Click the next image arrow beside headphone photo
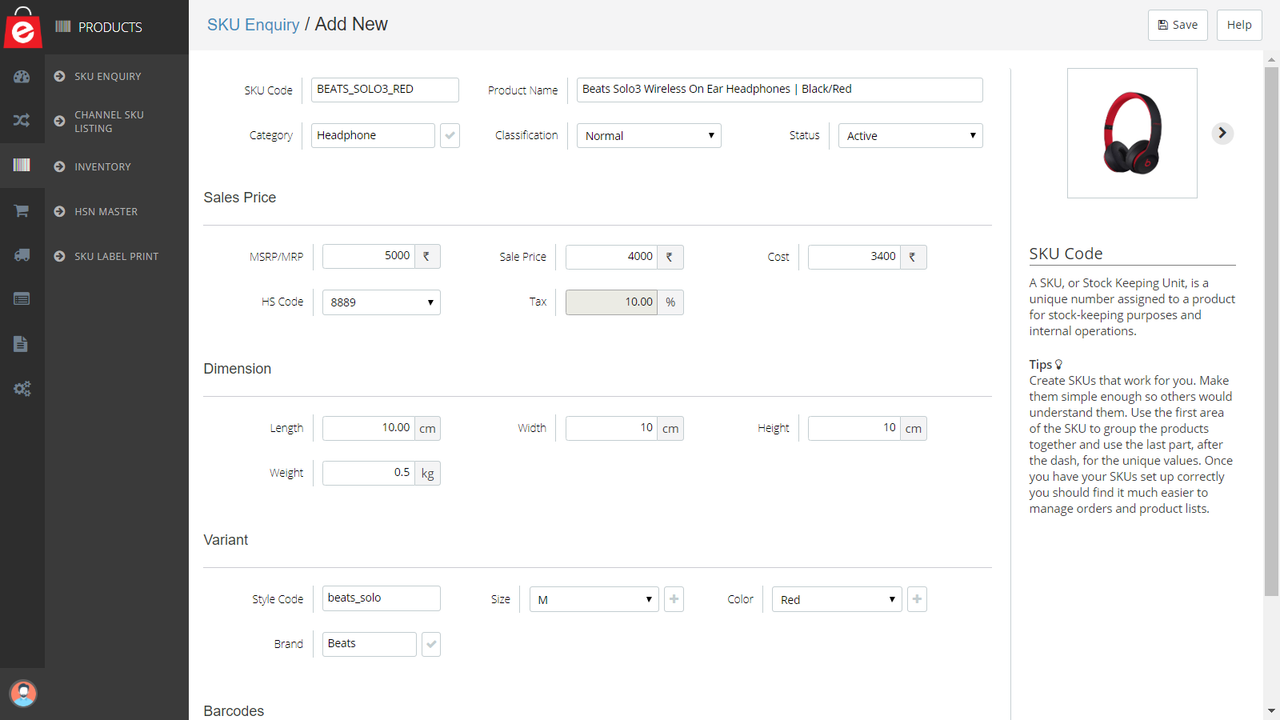 point(1222,133)
